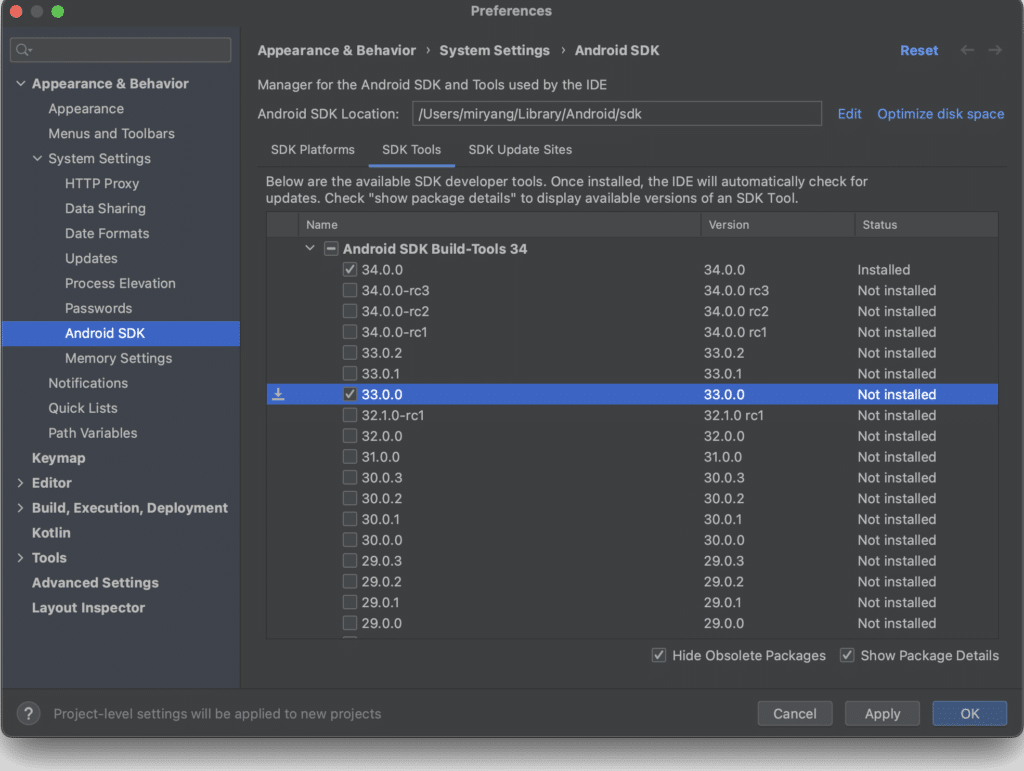Open Layout Inspector settings
Viewport: 1024px width, 771px height.
(88, 608)
